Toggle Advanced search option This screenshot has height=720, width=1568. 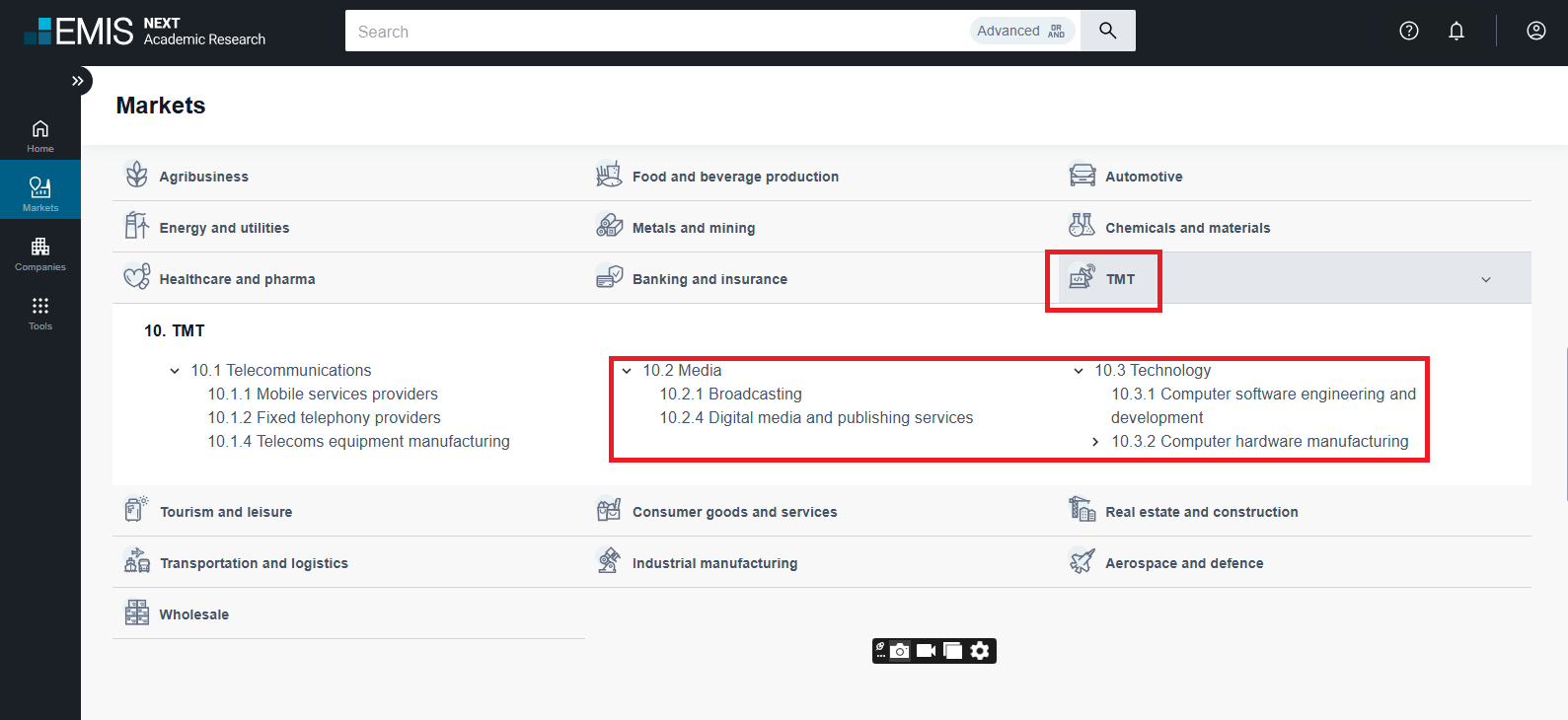[1021, 31]
